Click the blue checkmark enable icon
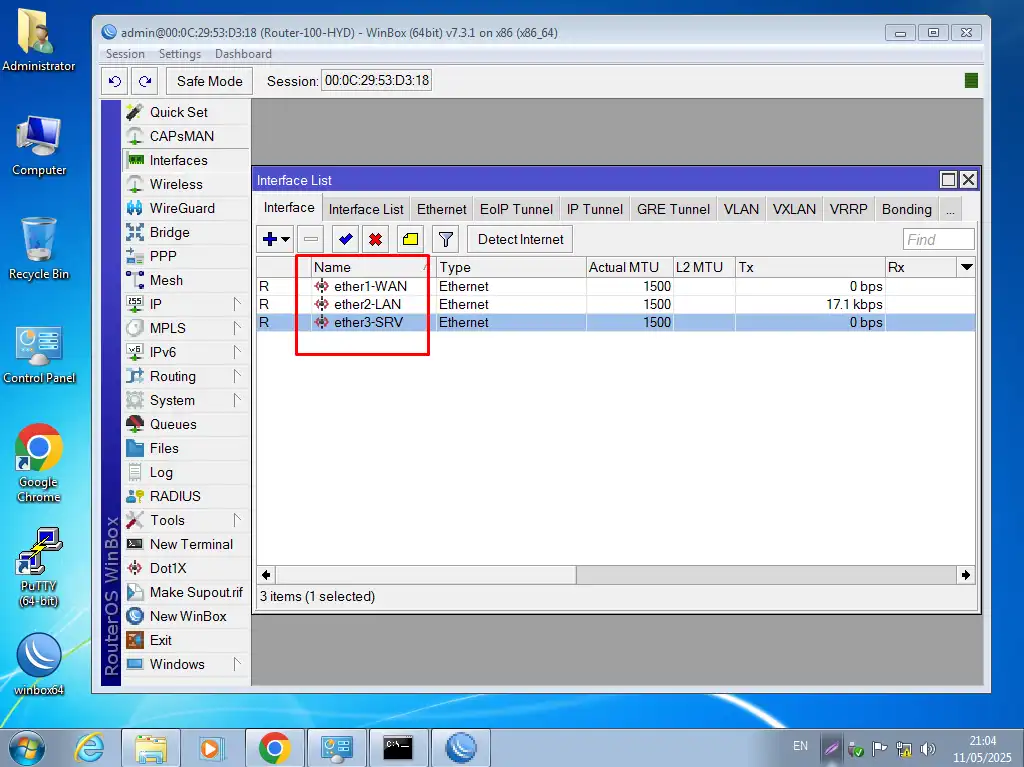Screen dimensions: 1024x767 345,239
